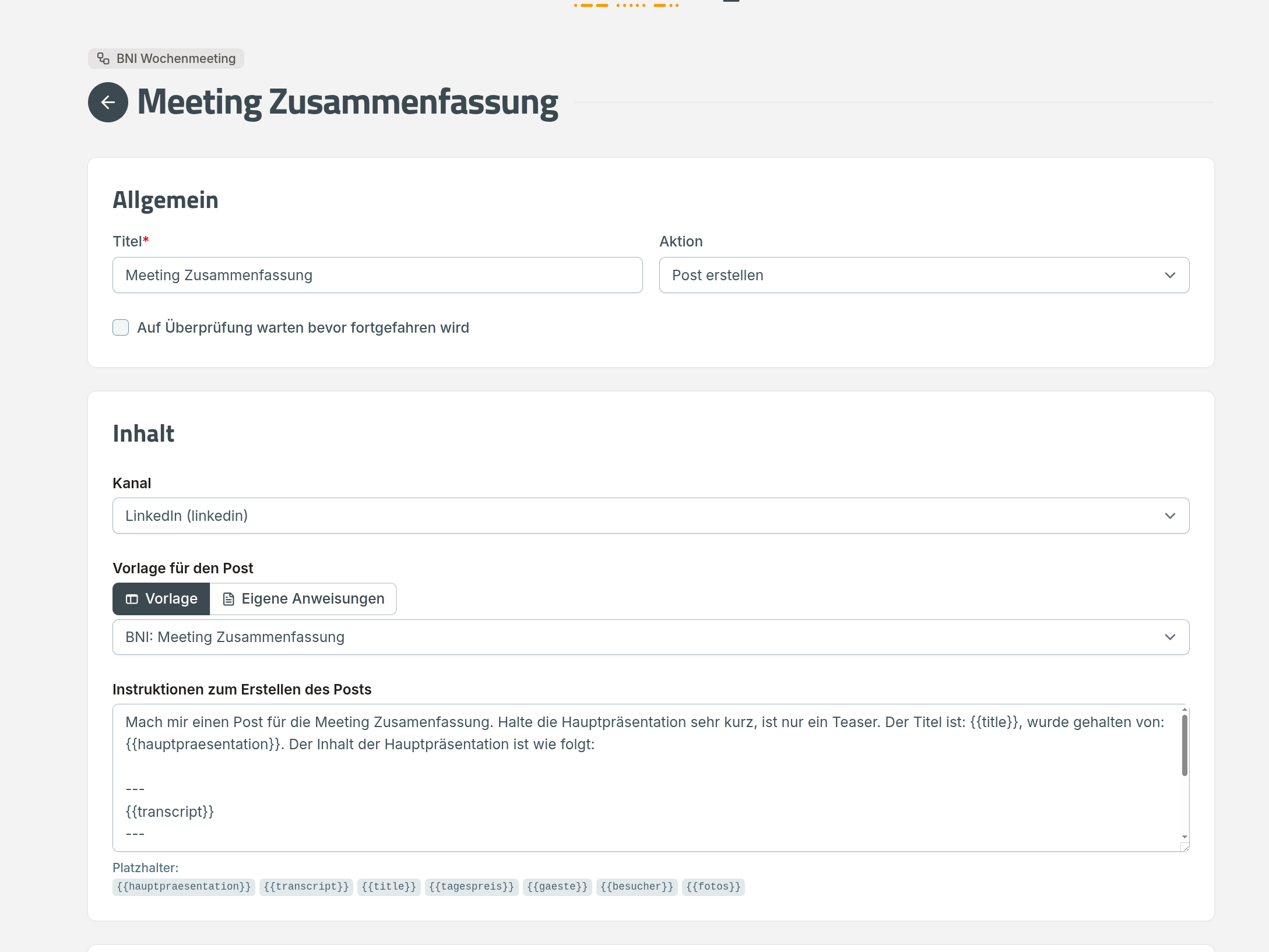The width and height of the screenshot is (1269, 952).
Task: Click the {{fotos}} placeholder chip
Action: 713,887
